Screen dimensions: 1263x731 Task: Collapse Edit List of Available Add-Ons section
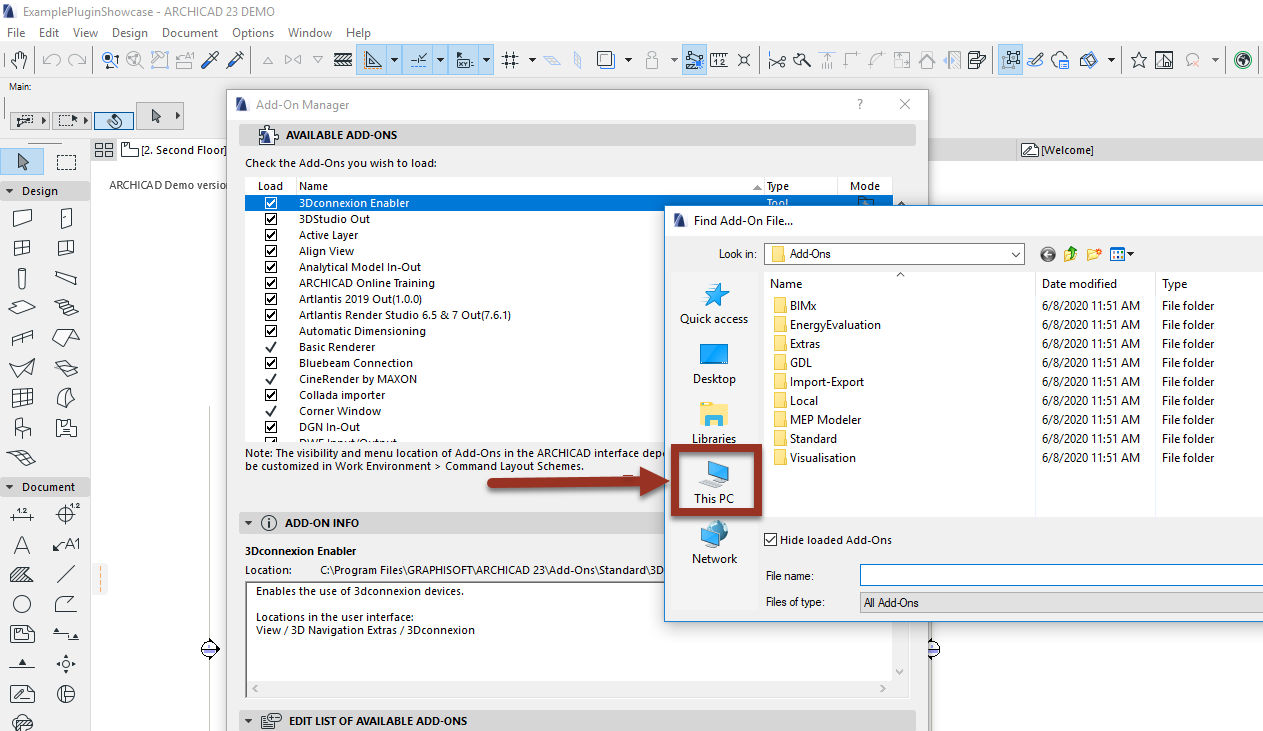(248, 721)
